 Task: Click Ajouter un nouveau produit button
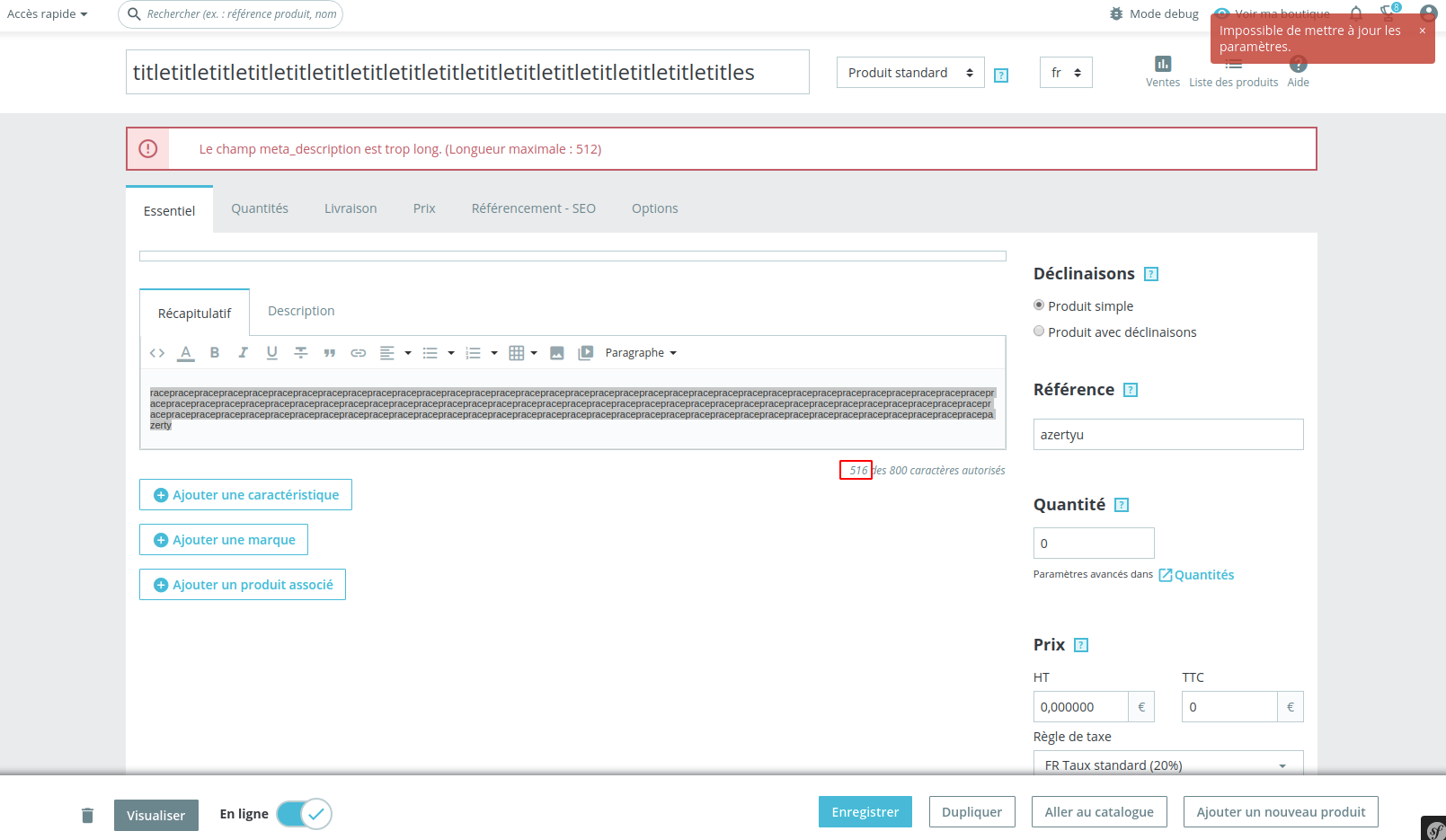tap(1281, 812)
